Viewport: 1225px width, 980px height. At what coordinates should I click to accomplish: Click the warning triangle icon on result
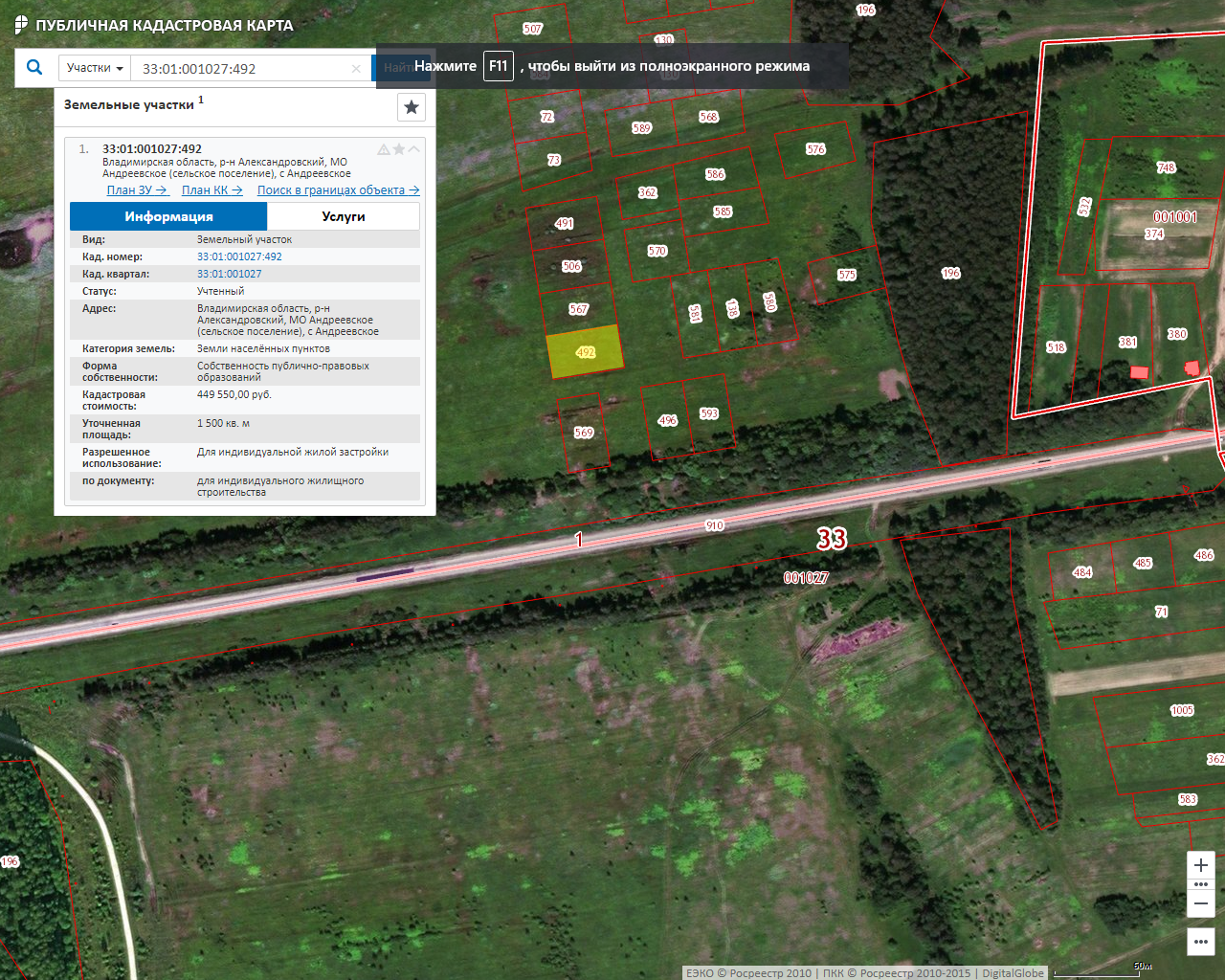coord(384,149)
